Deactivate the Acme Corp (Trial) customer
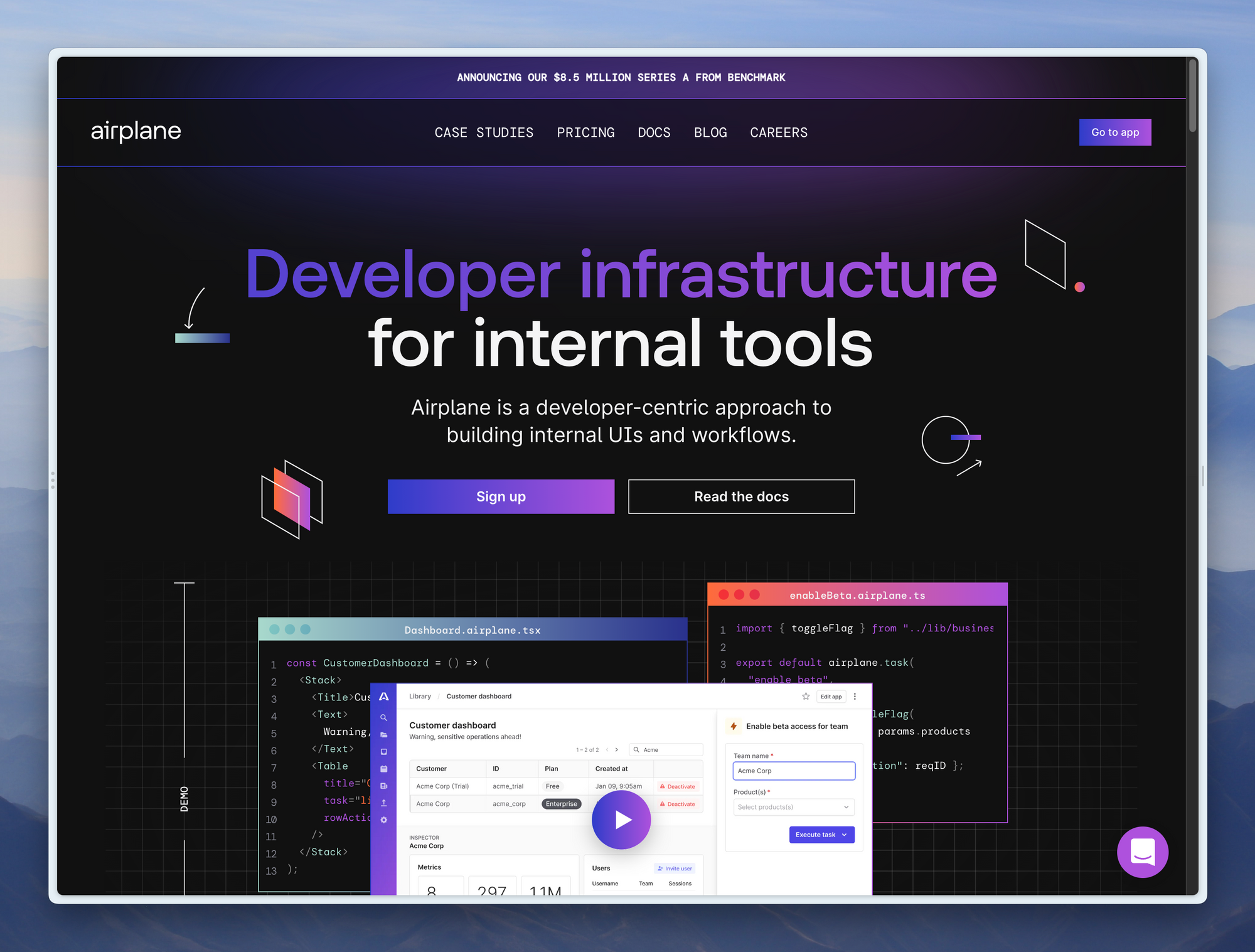The width and height of the screenshot is (1255, 952). [678, 786]
